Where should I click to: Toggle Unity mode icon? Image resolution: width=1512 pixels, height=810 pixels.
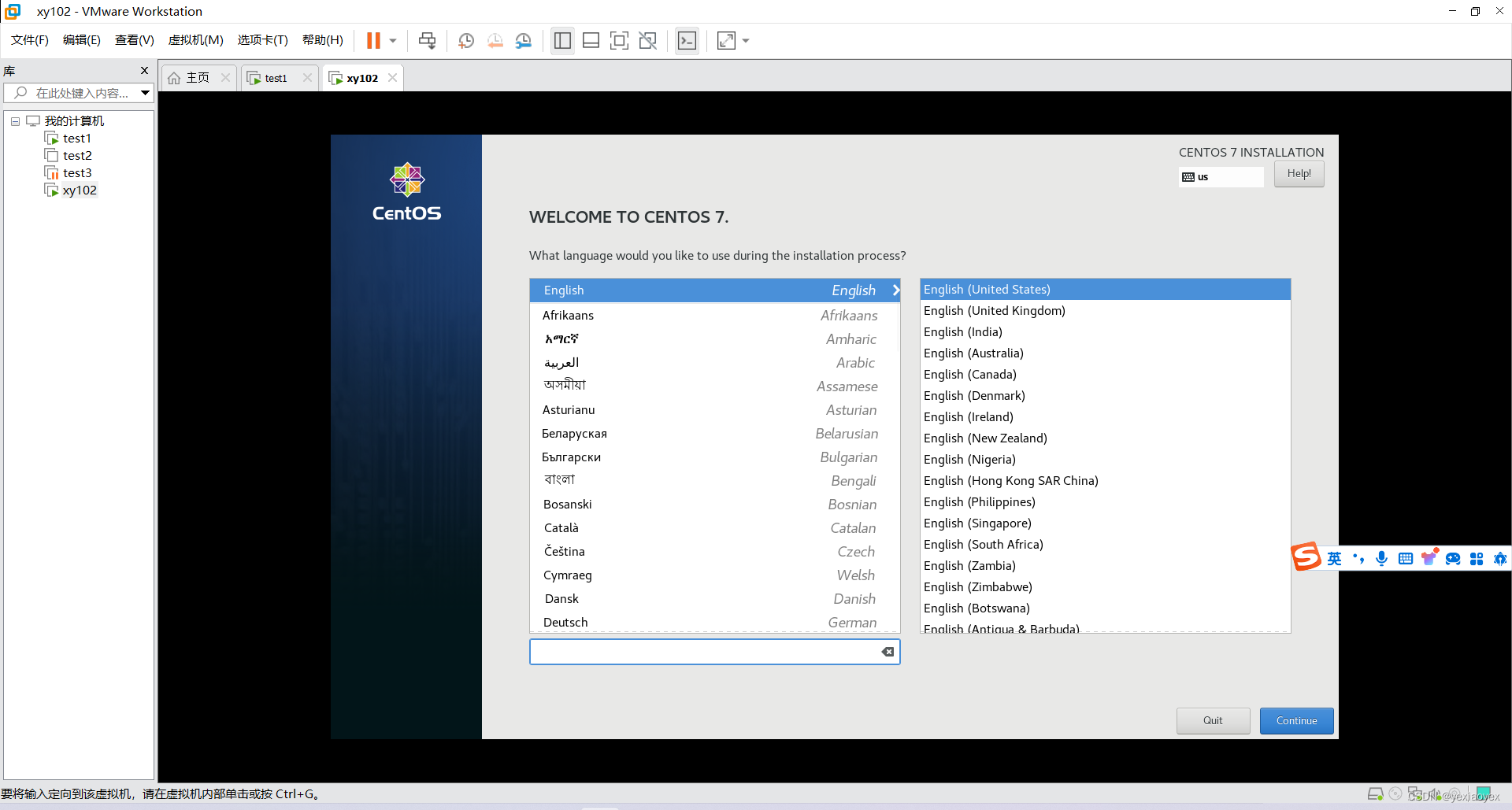[647, 40]
